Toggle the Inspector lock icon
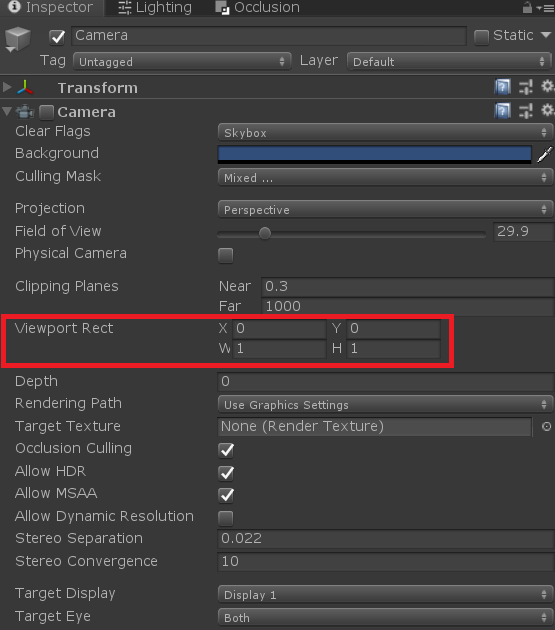 527,7
